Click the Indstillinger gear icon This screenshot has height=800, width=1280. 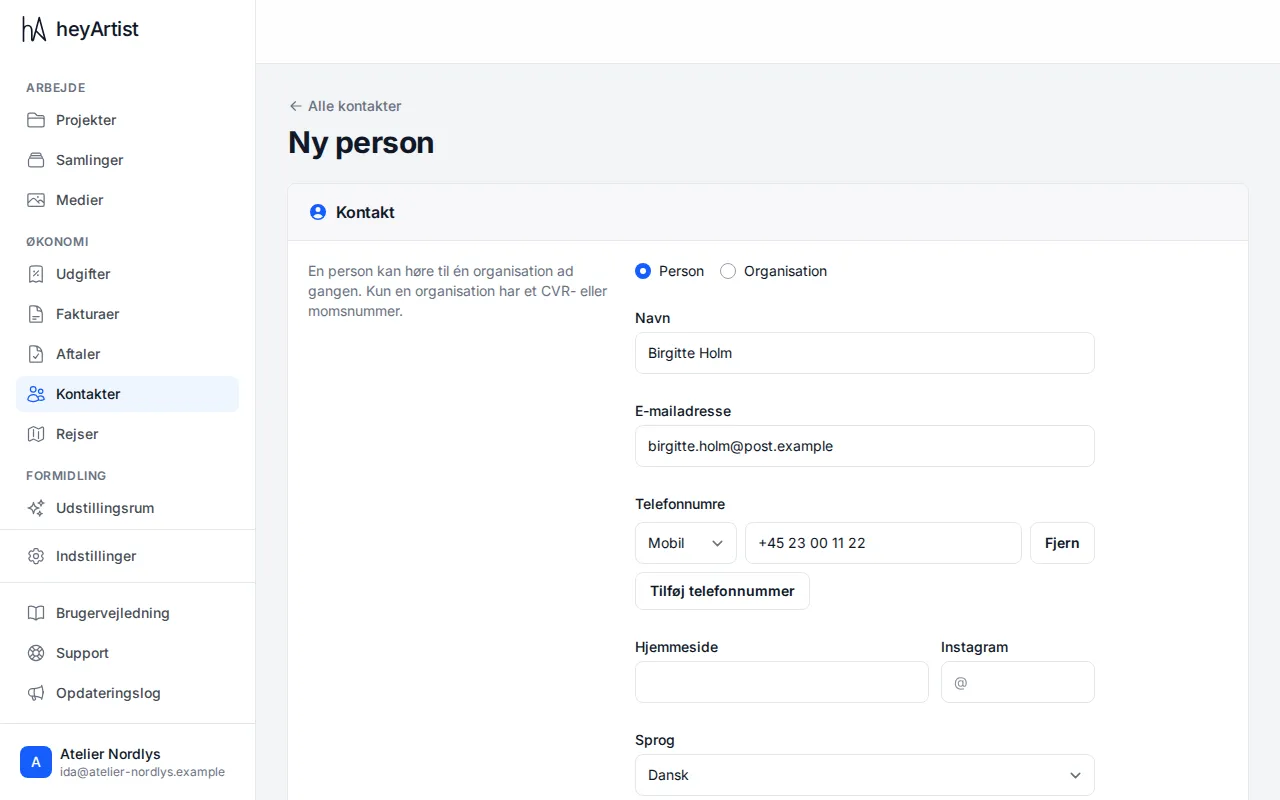point(36,556)
